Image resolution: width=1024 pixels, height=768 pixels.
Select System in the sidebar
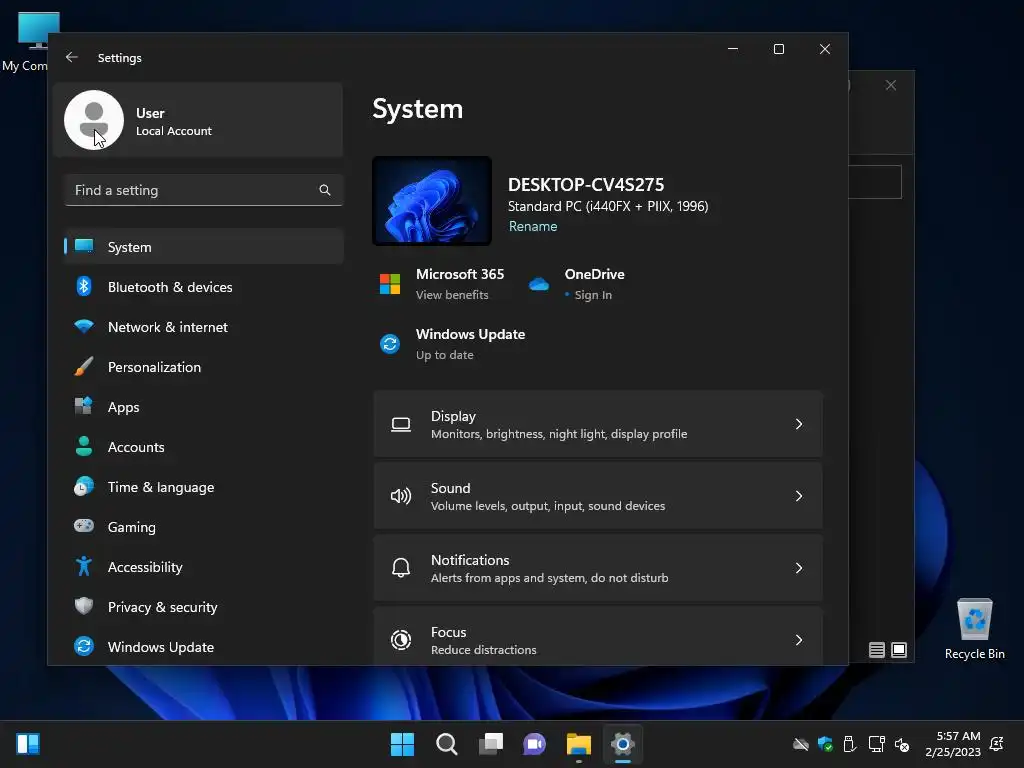coord(204,247)
